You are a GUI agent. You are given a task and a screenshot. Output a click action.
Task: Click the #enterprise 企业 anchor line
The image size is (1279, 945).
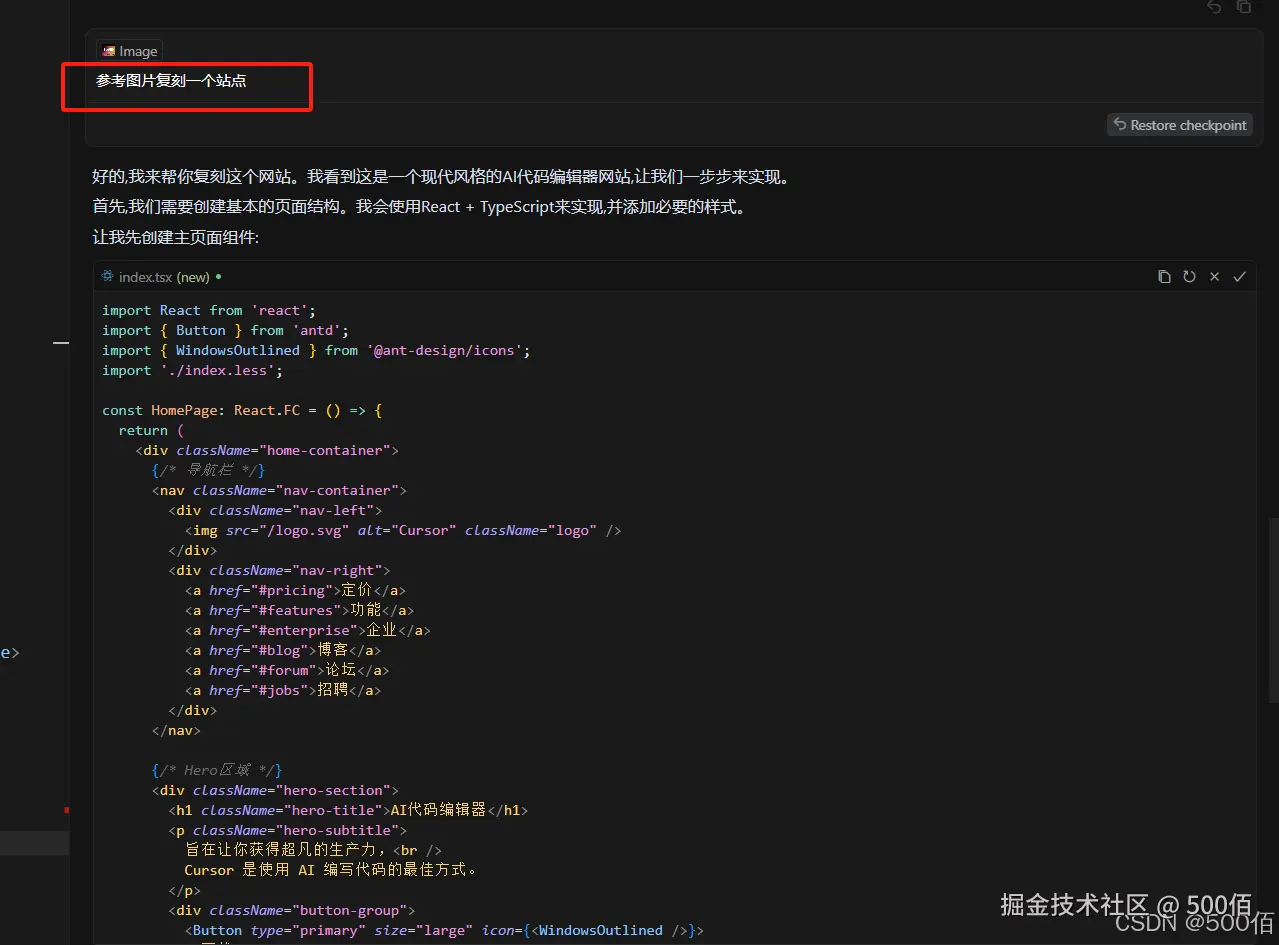[307, 630]
